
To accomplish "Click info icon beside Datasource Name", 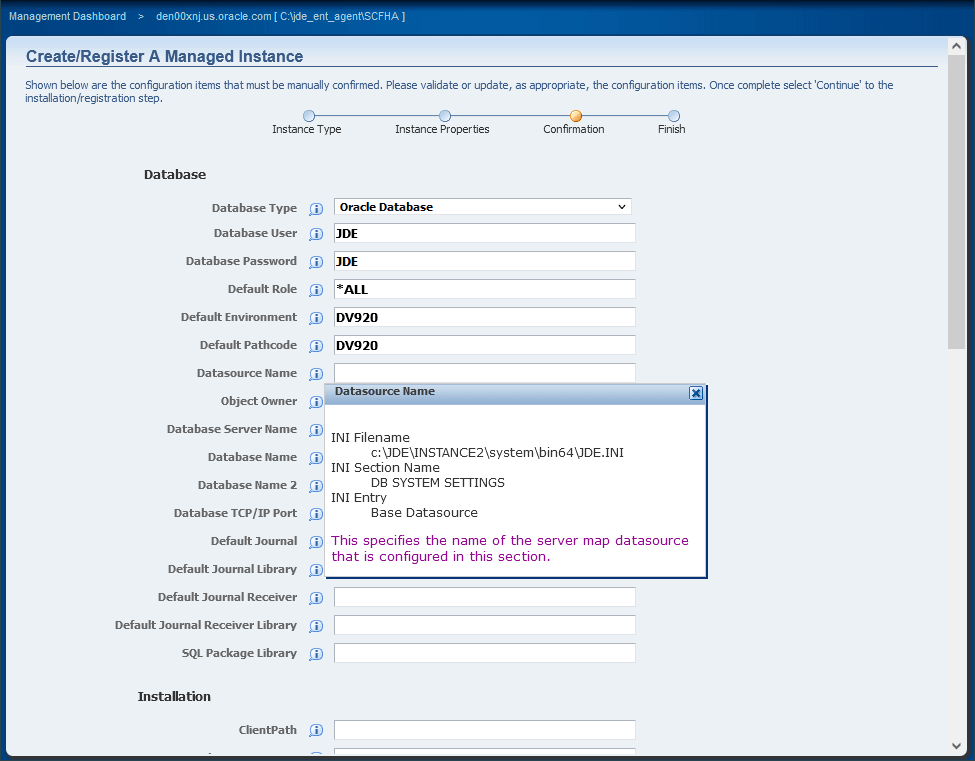I will [x=316, y=374].
